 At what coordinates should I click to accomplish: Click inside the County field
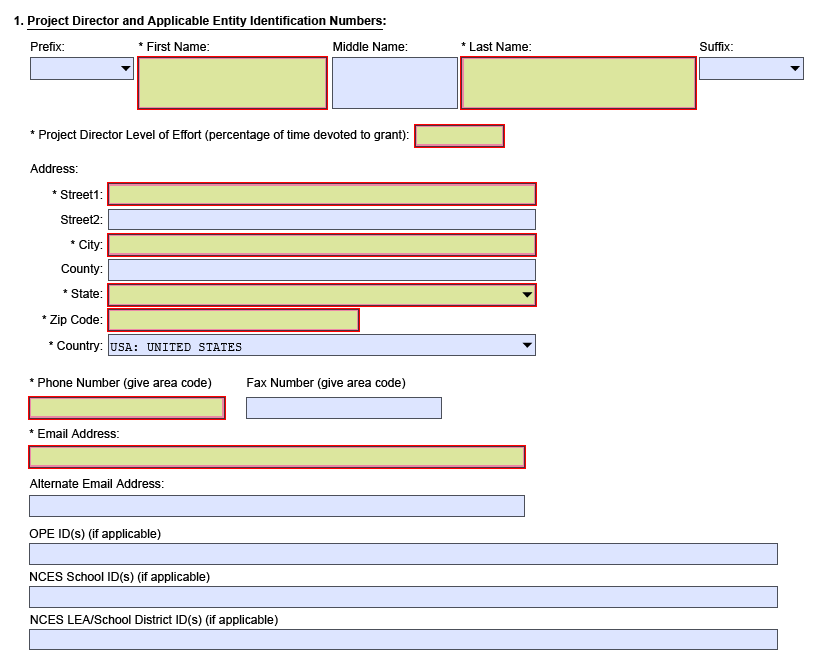(x=322, y=269)
